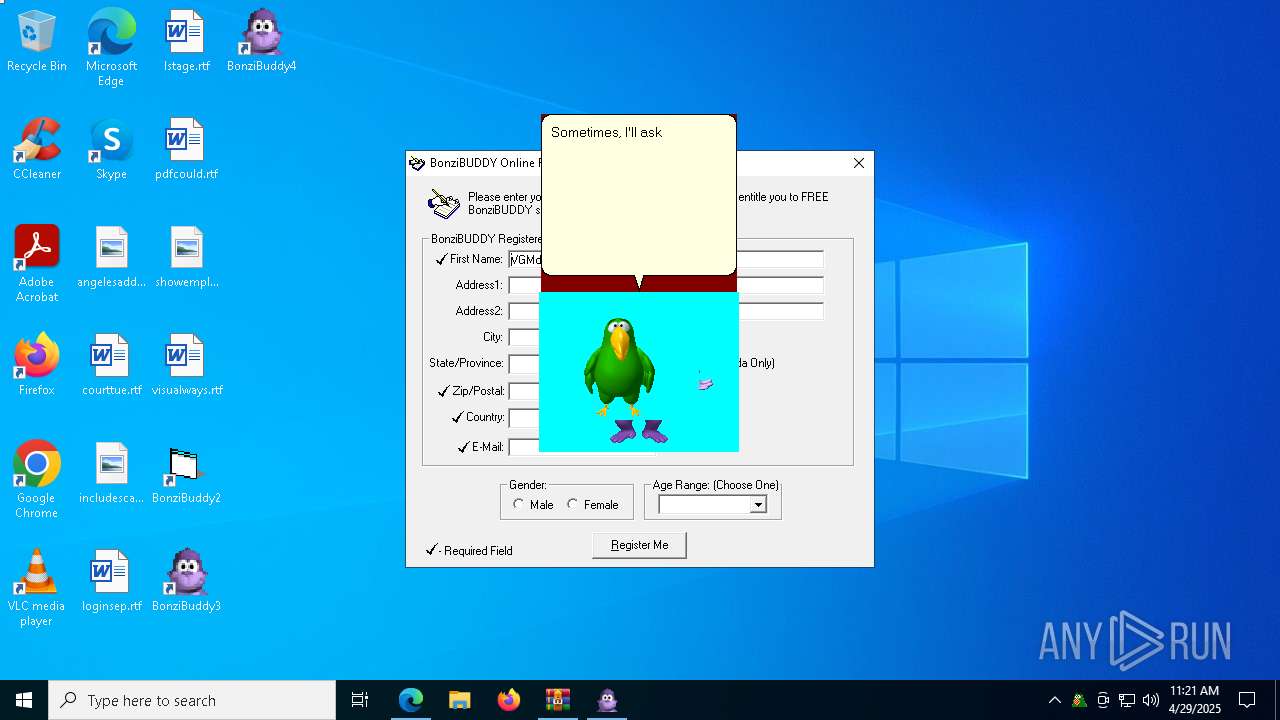Viewport: 1280px width, 720px height.
Task: Close the BonziBUDDY registration dialog
Action: (859, 163)
